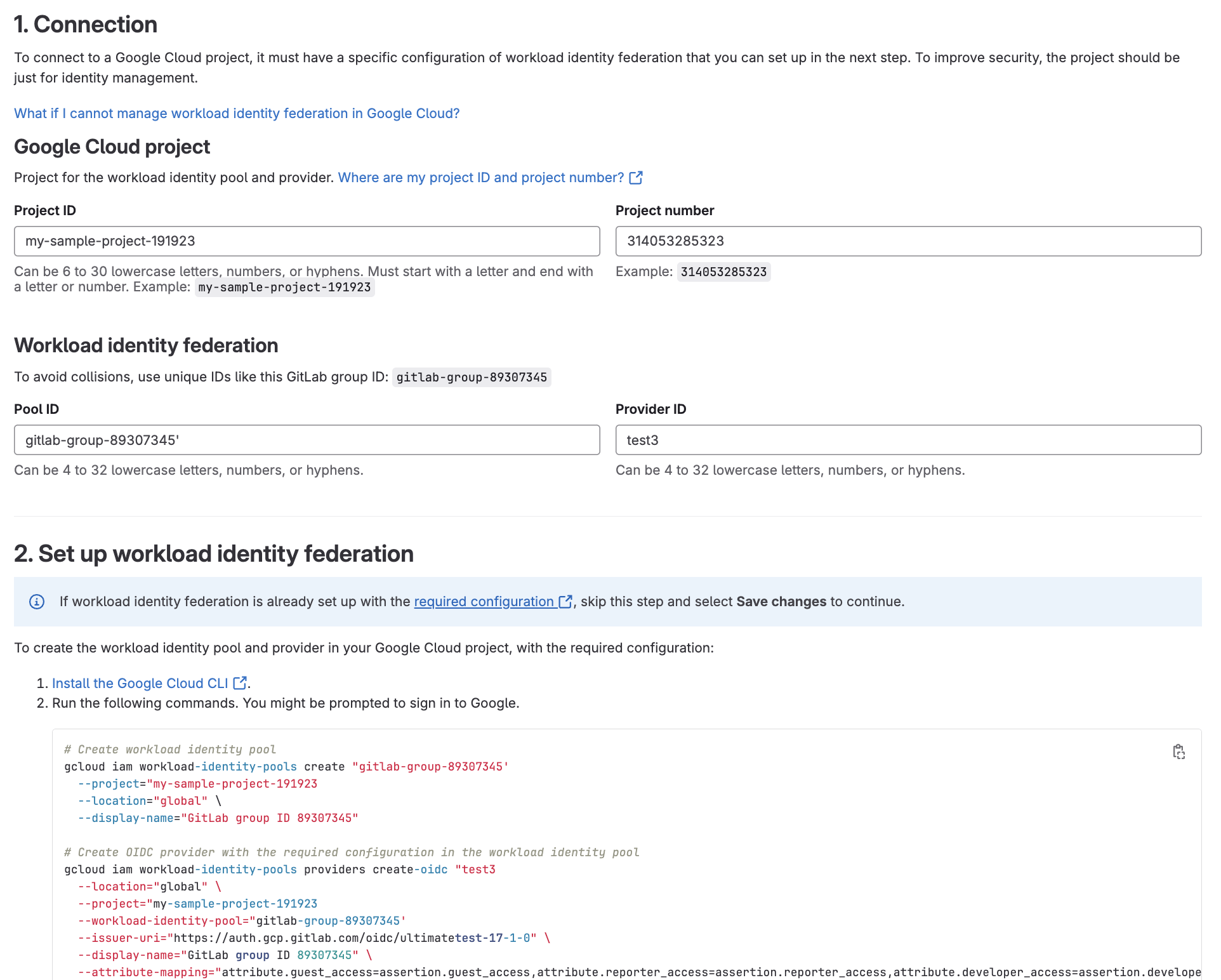Open the workload identity federation help link
The image size is (1221, 980).
click(237, 113)
